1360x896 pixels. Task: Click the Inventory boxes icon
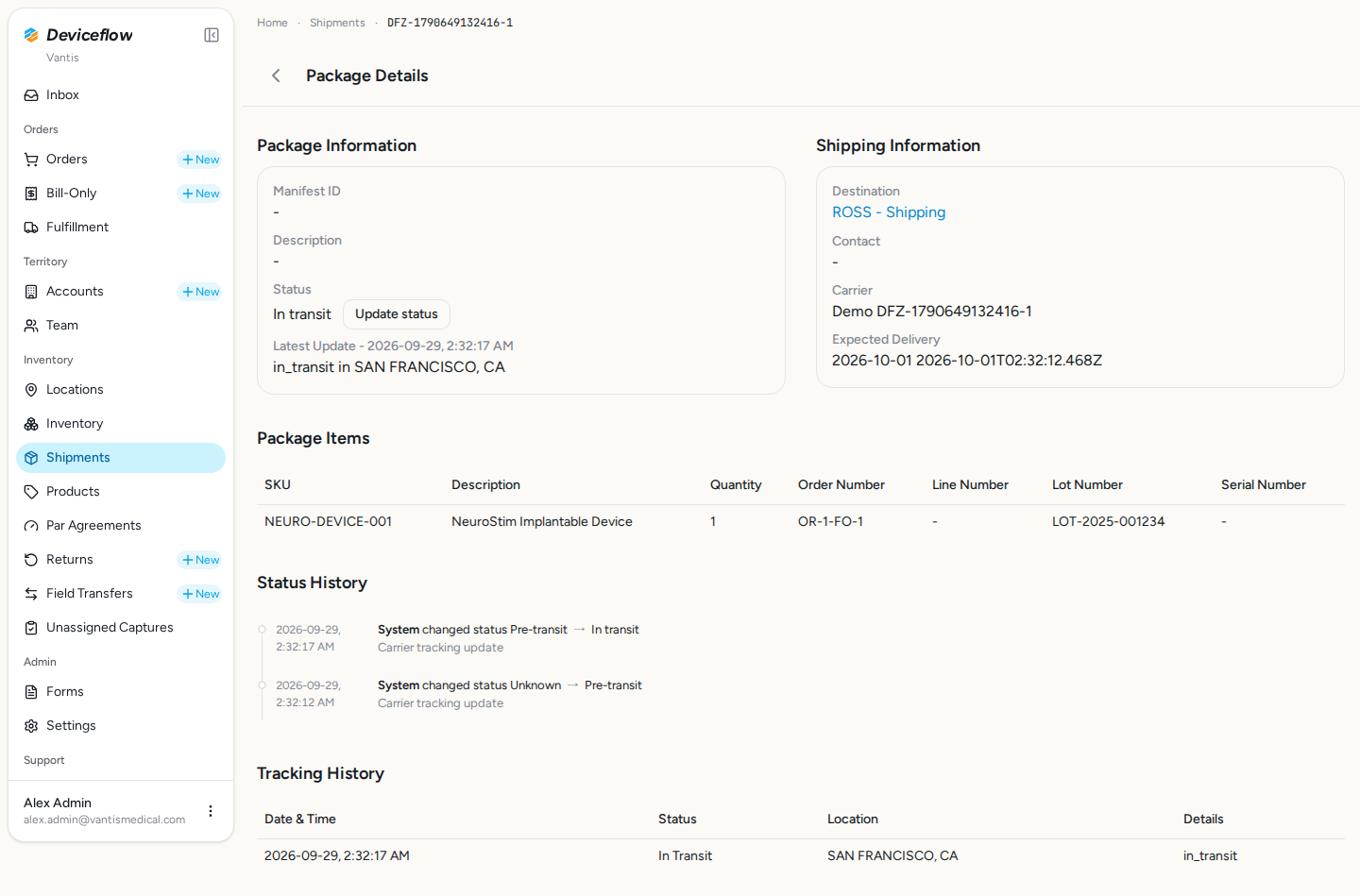point(31,424)
